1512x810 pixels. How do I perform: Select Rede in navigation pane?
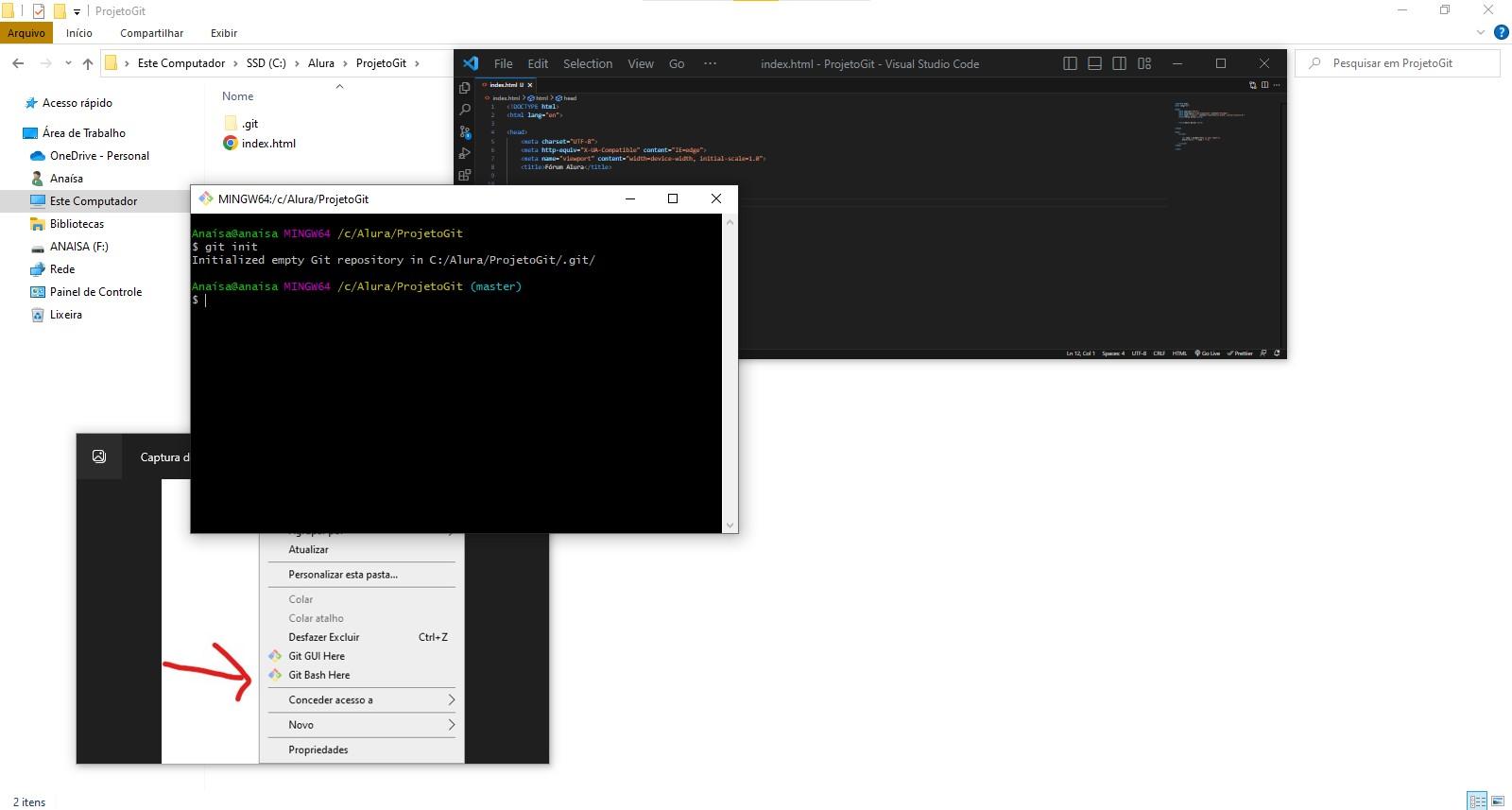coord(53,269)
